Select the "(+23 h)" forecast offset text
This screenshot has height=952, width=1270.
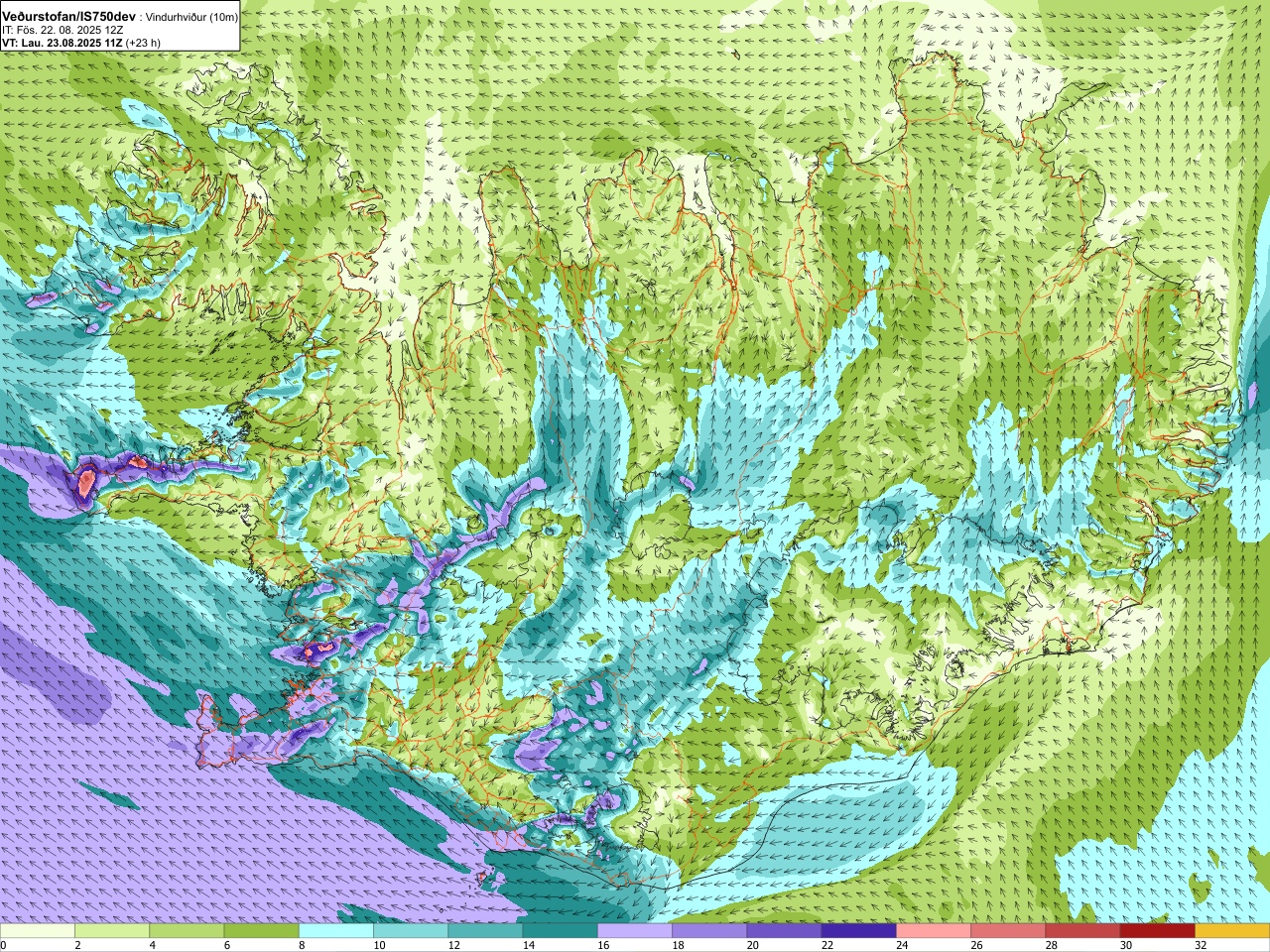(x=143, y=43)
